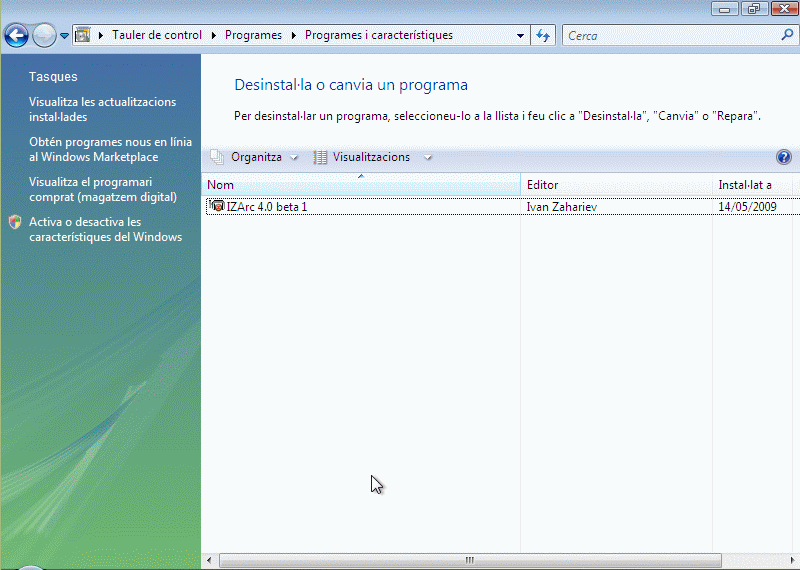The height and width of the screenshot is (570, 800).
Task: Click the Forward navigation arrow button
Action: (44, 36)
